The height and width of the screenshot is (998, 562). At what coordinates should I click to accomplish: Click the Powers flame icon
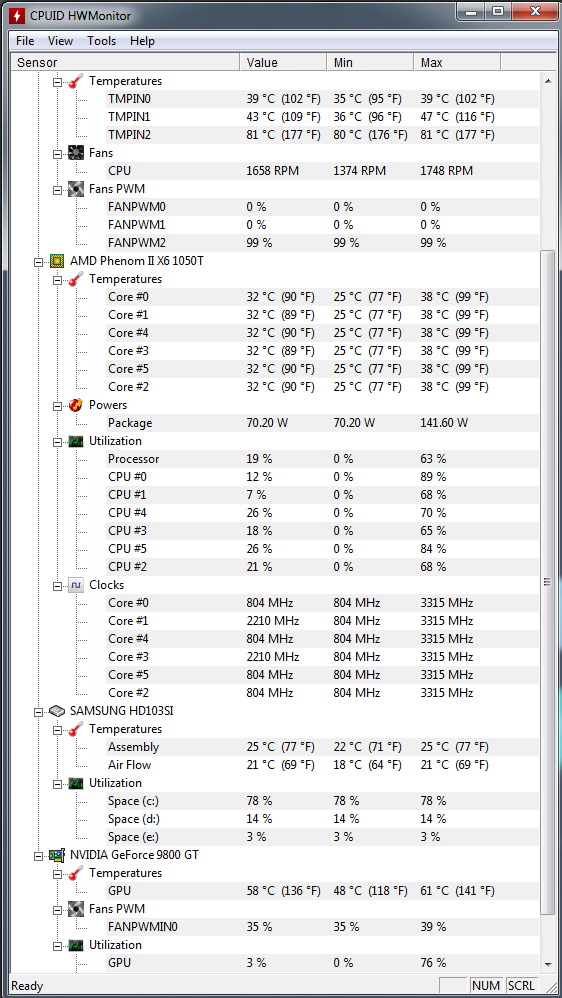(76, 405)
